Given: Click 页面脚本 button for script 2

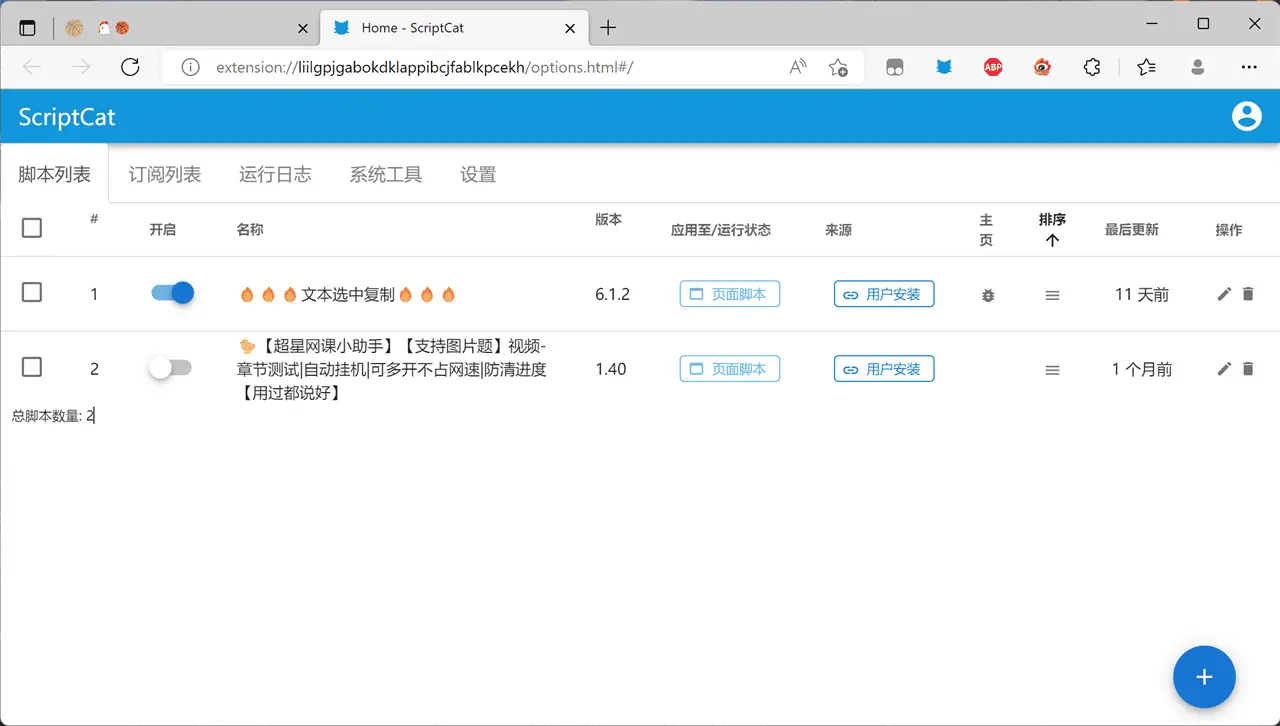Looking at the screenshot, I should point(729,369).
